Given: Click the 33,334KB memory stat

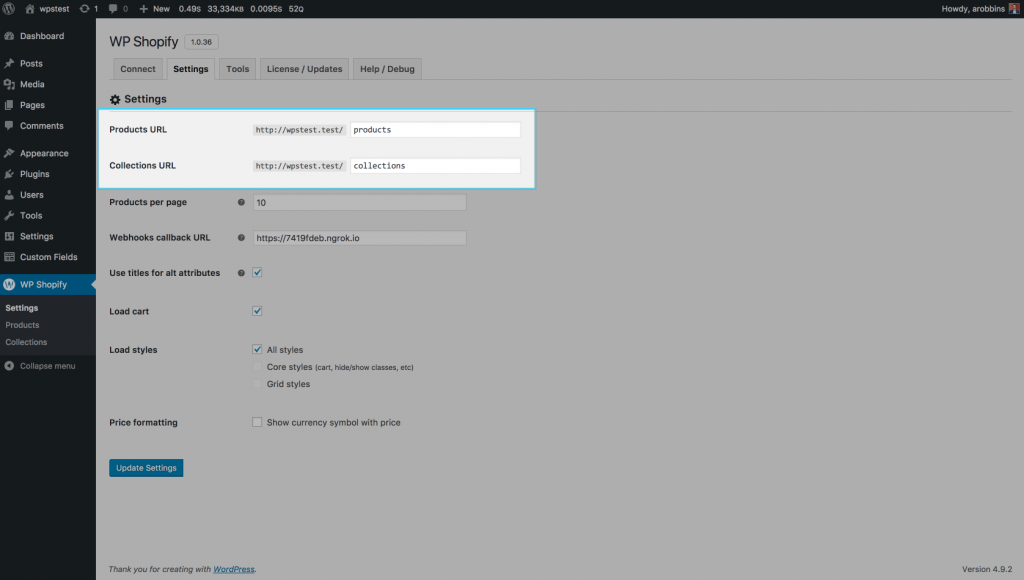Looking at the screenshot, I should [225, 8].
